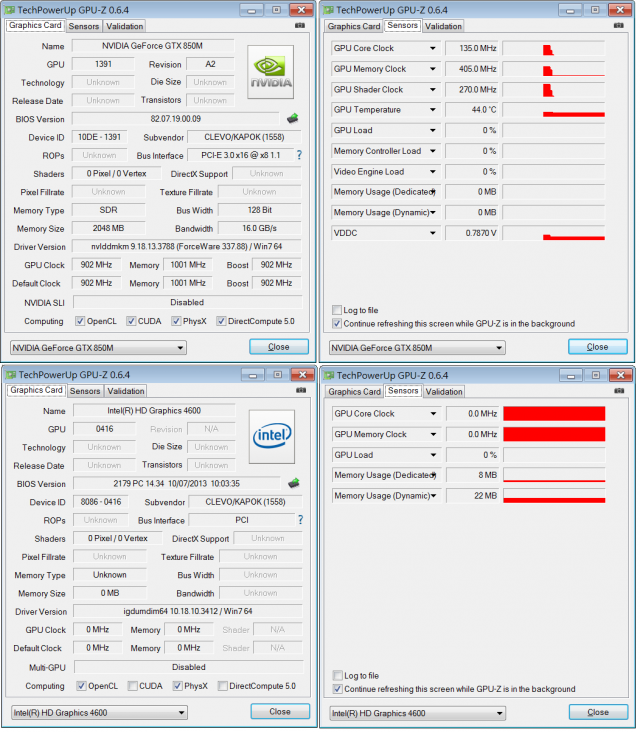Click camera screenshot icon in NVIDIA Graphics Card window
640x733 pixels.
[301, 26]
